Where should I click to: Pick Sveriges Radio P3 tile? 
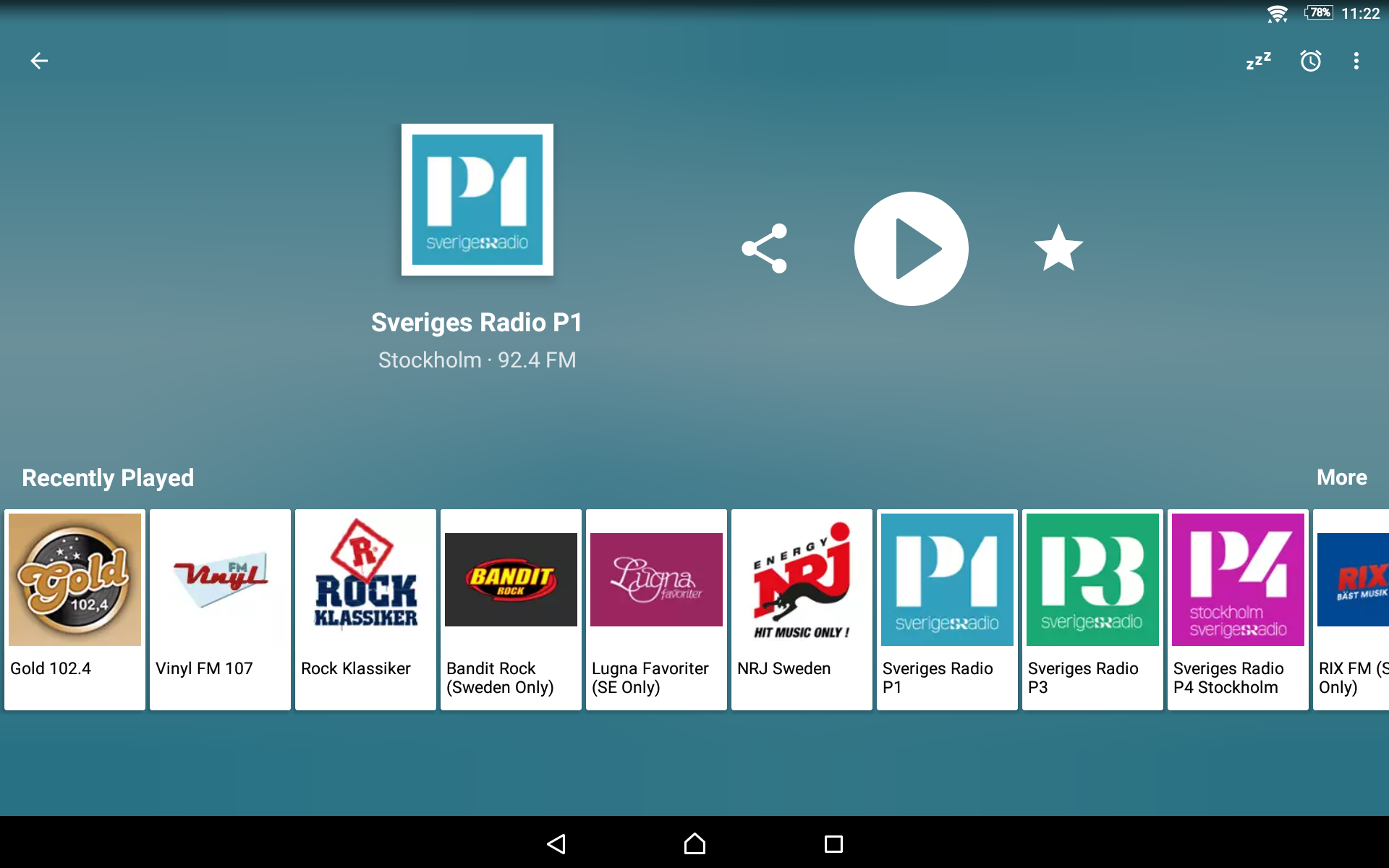pyautogui.click(x=1092, y=609)
